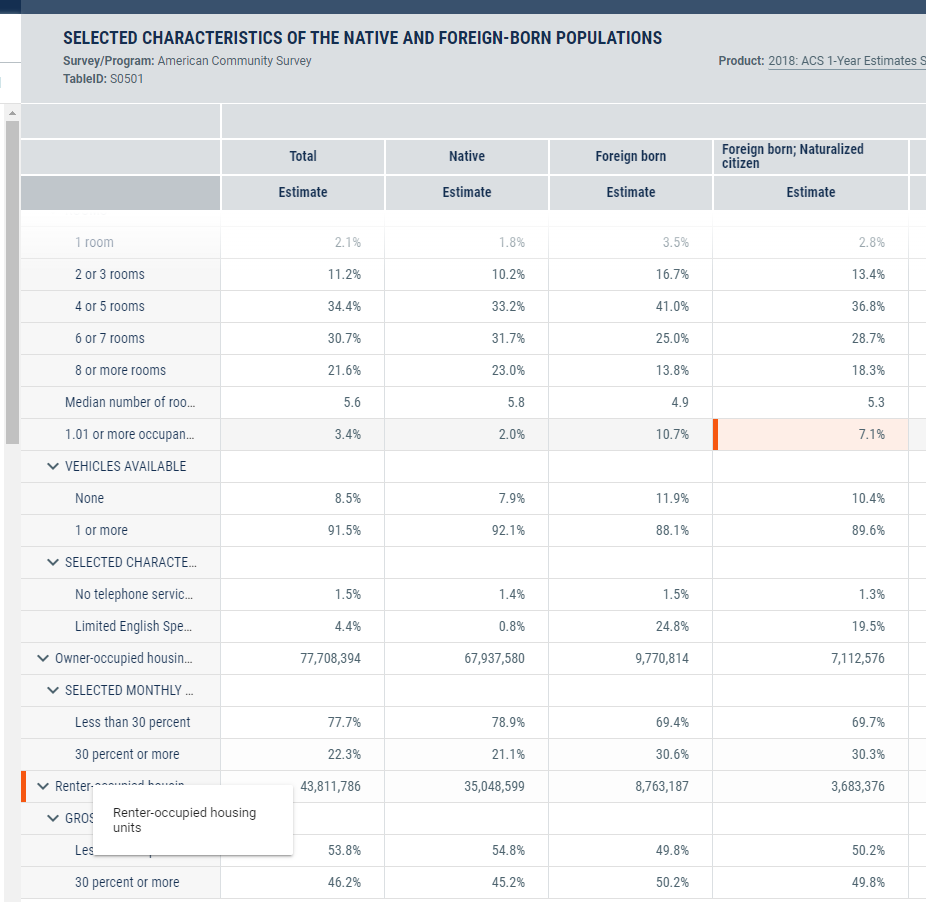
Task: Collapse the VEHICLES AVAILABLE section chevron
Action: click(53, 466)
